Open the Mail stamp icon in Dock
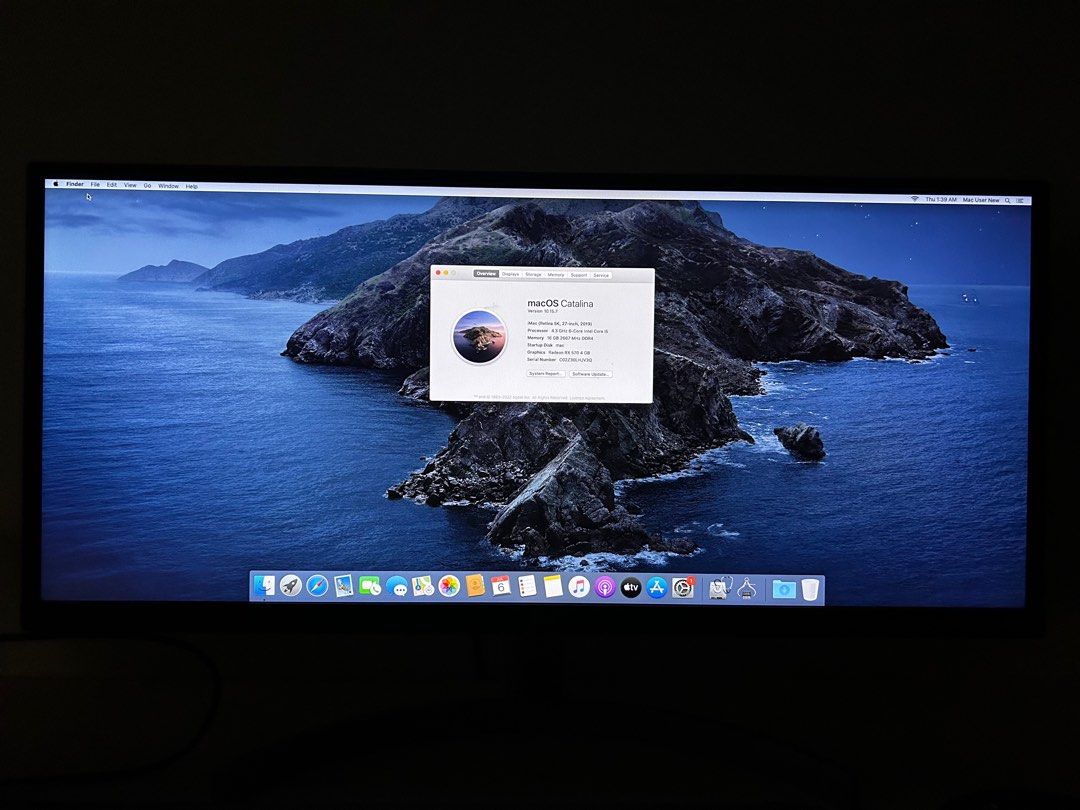The image size is (1080, 810). coord(343,586)
